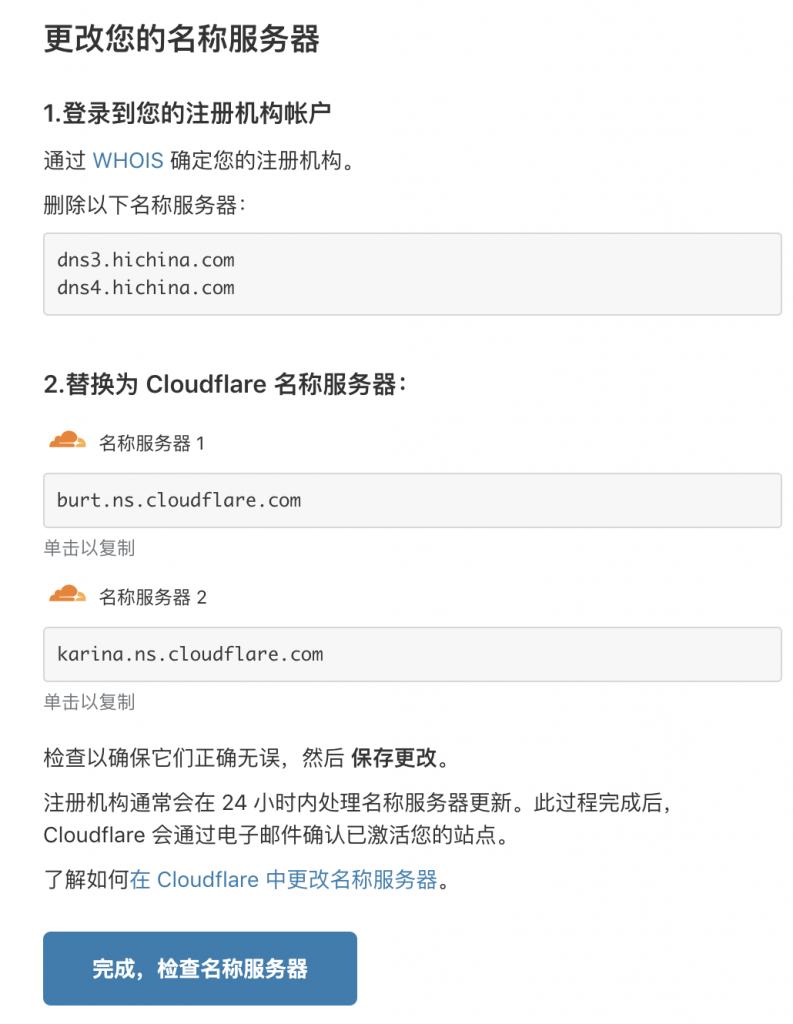Click the Cloudflare cloud icon beside 名称服务器 1

click(68, 441)
